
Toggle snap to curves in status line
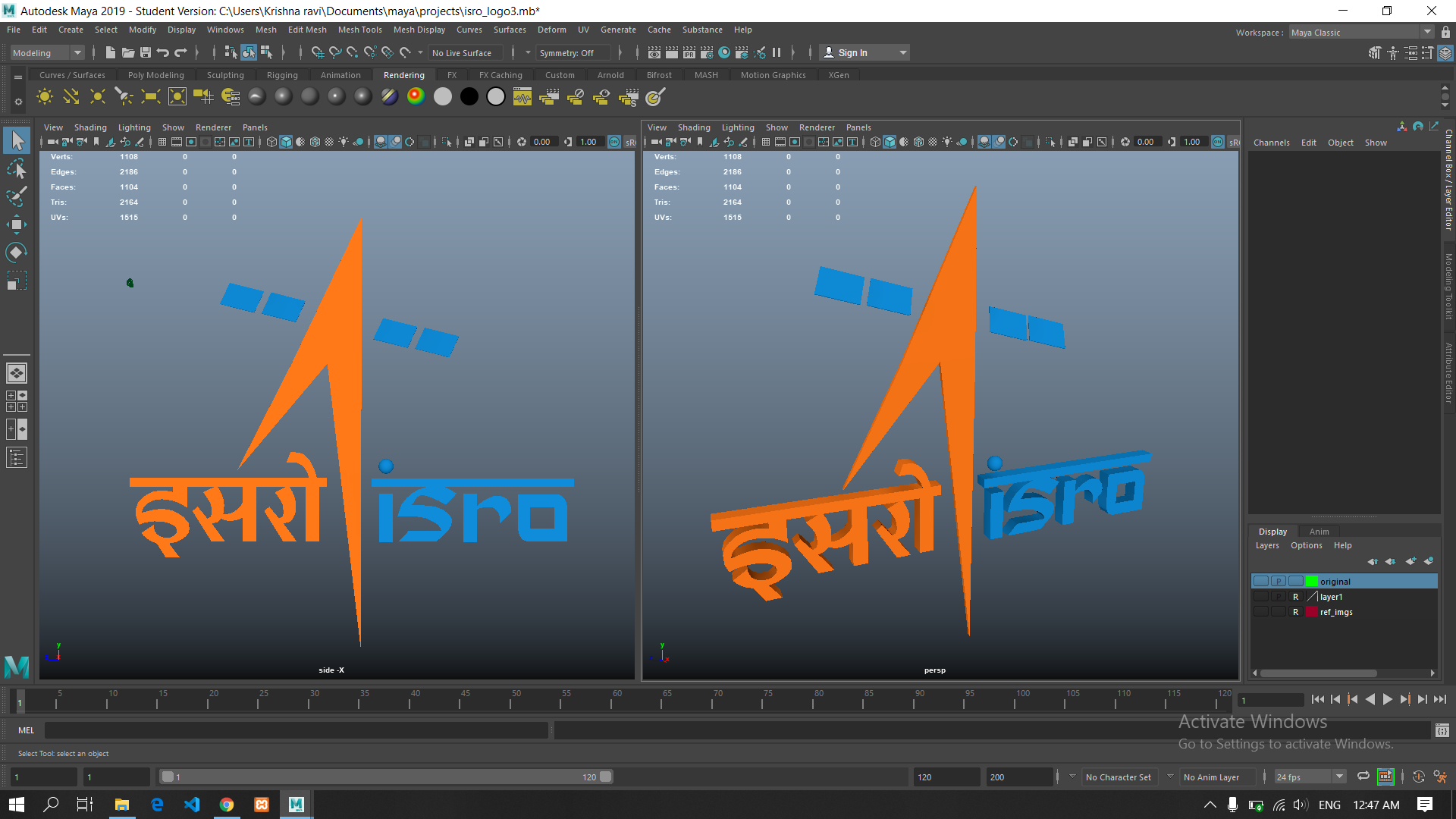(335, 52)
